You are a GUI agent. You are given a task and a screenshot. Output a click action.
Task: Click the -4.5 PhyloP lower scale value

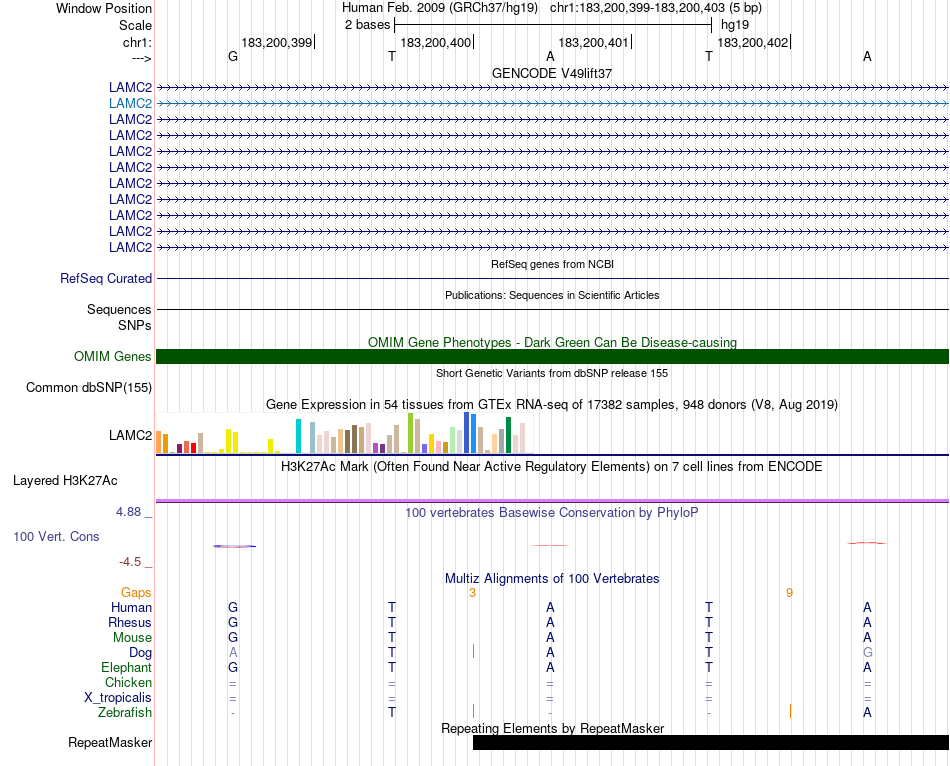[130, 562]
